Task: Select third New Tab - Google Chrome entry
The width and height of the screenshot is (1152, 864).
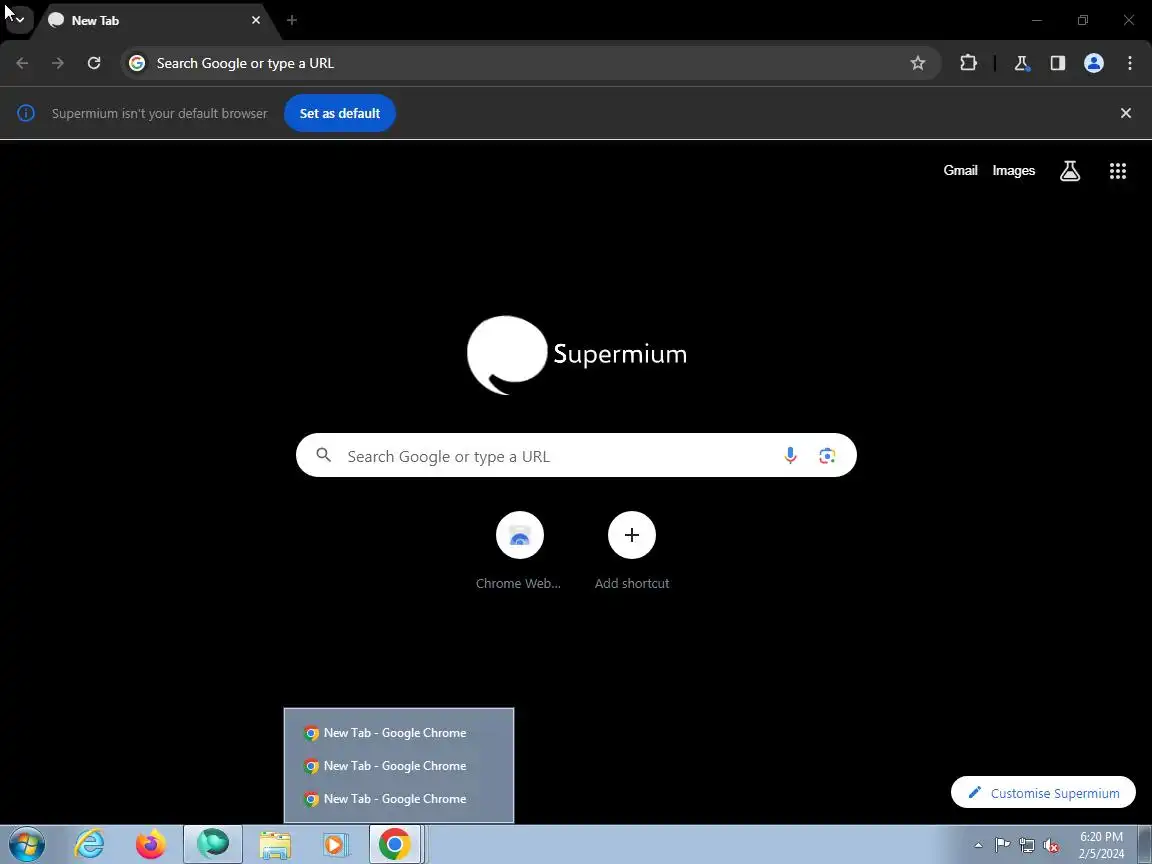Action: coord(399,799)
